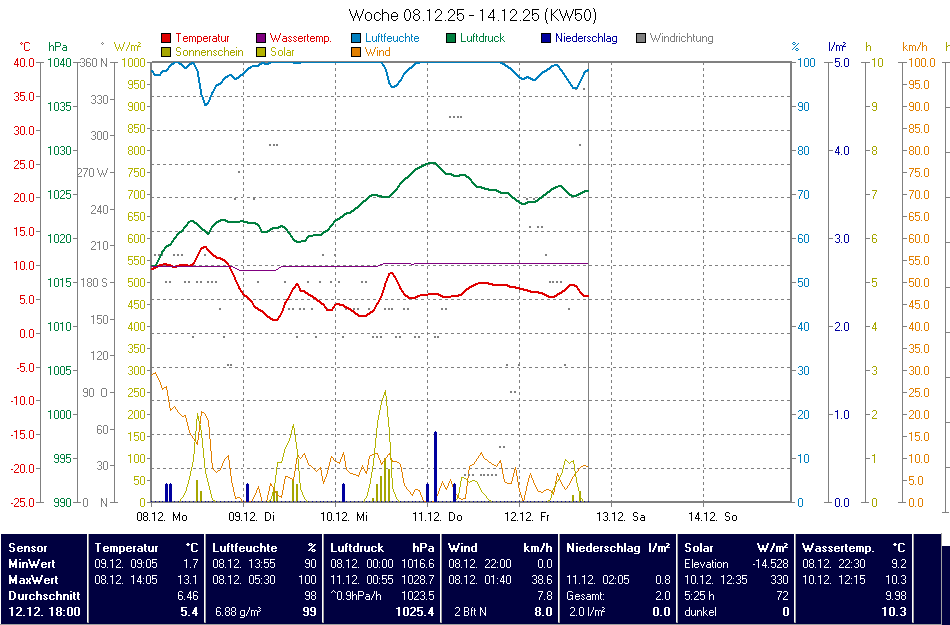Click the 12.12. 18:00 timestamp row label
This screenshot has width=950, height=625.
coord(42,611)
